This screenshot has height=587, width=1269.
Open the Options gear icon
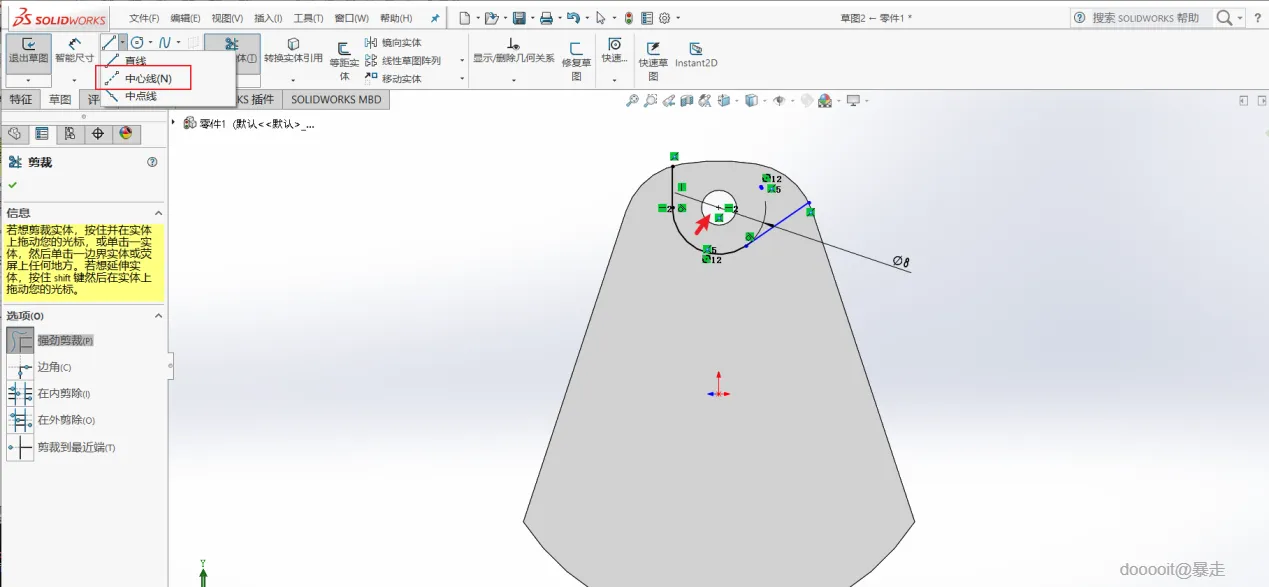[664, 18]
